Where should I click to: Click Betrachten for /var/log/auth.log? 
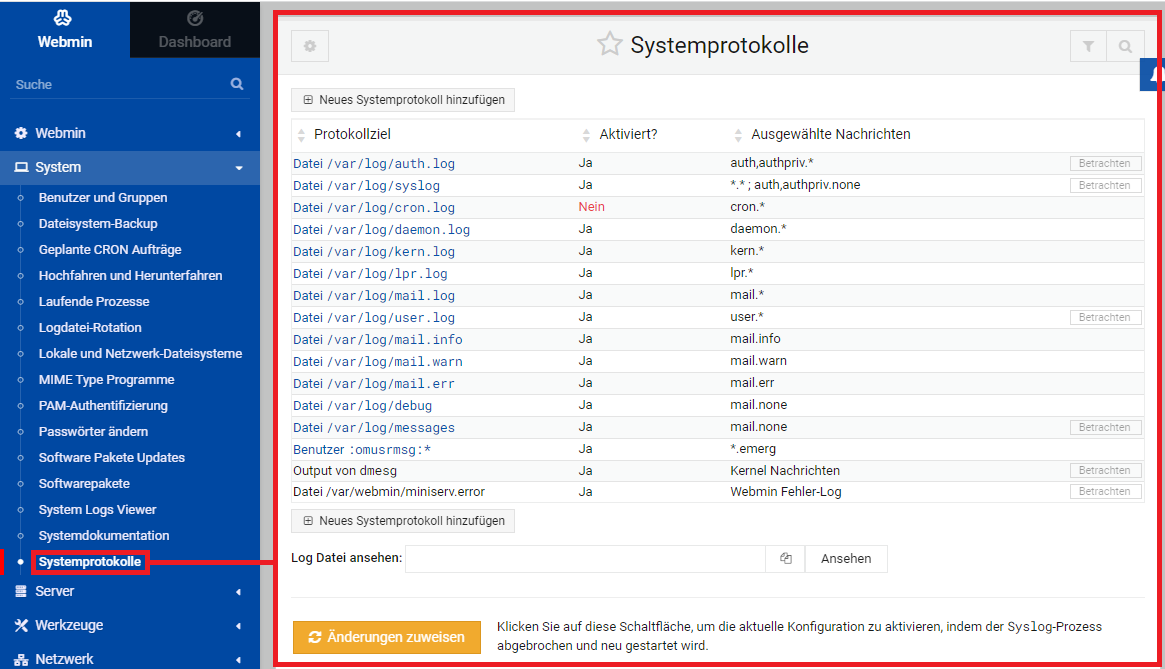click(1105, 163)
